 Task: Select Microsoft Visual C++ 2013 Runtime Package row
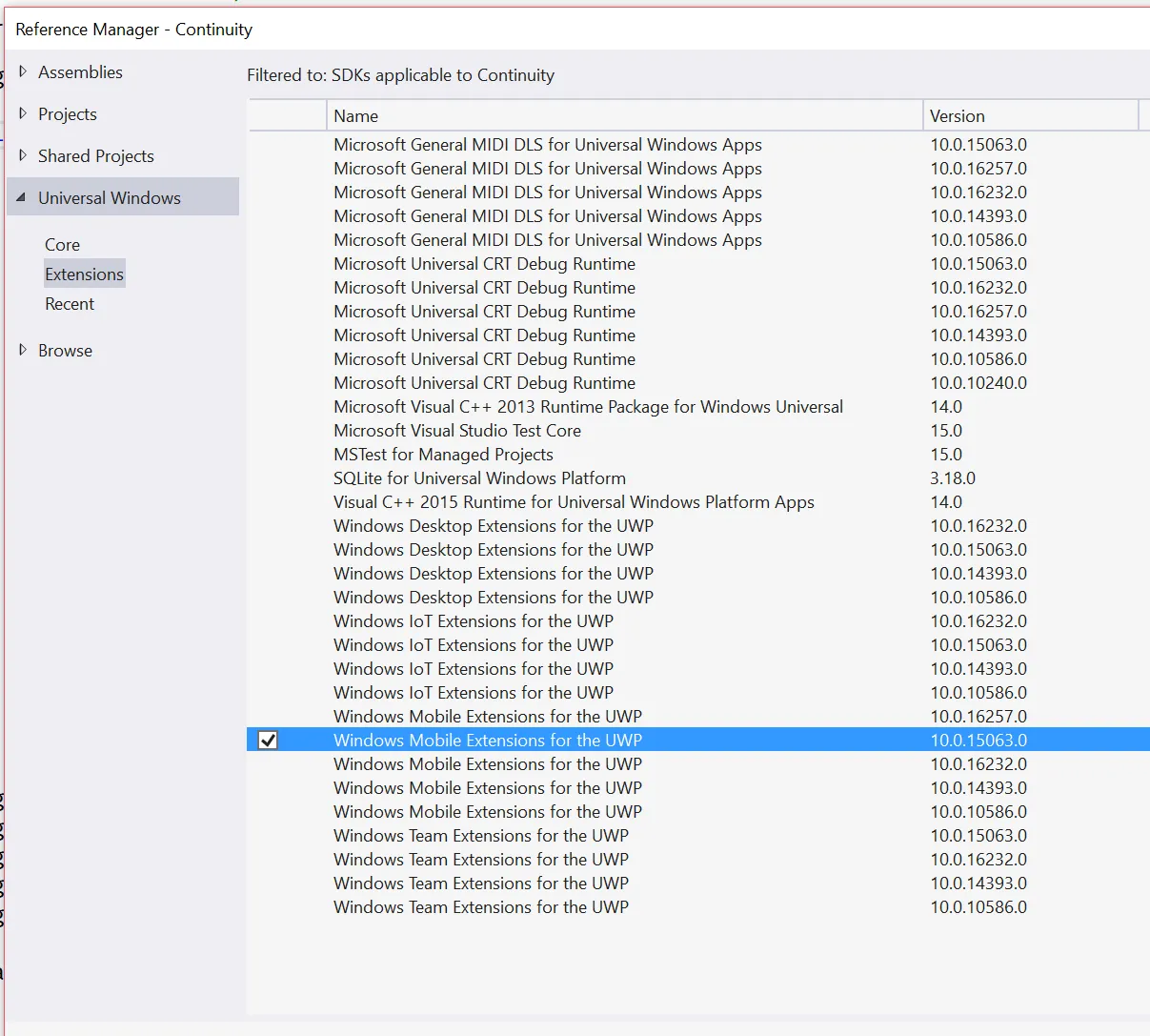tap(697, 407)
